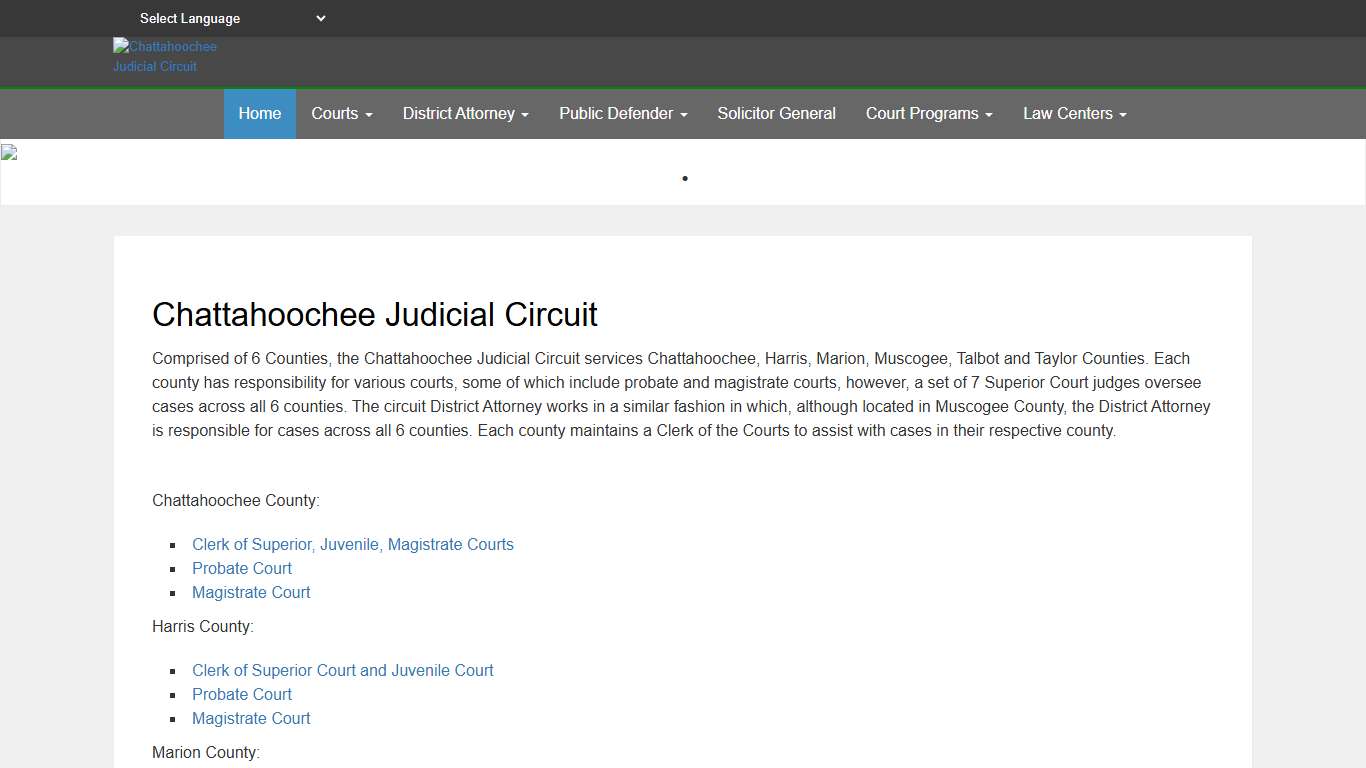Image resolution: width=1366 pixels, height=768 pixels.
Task: Click the broken banner image placeholder
Action: [x=9, y=152]
